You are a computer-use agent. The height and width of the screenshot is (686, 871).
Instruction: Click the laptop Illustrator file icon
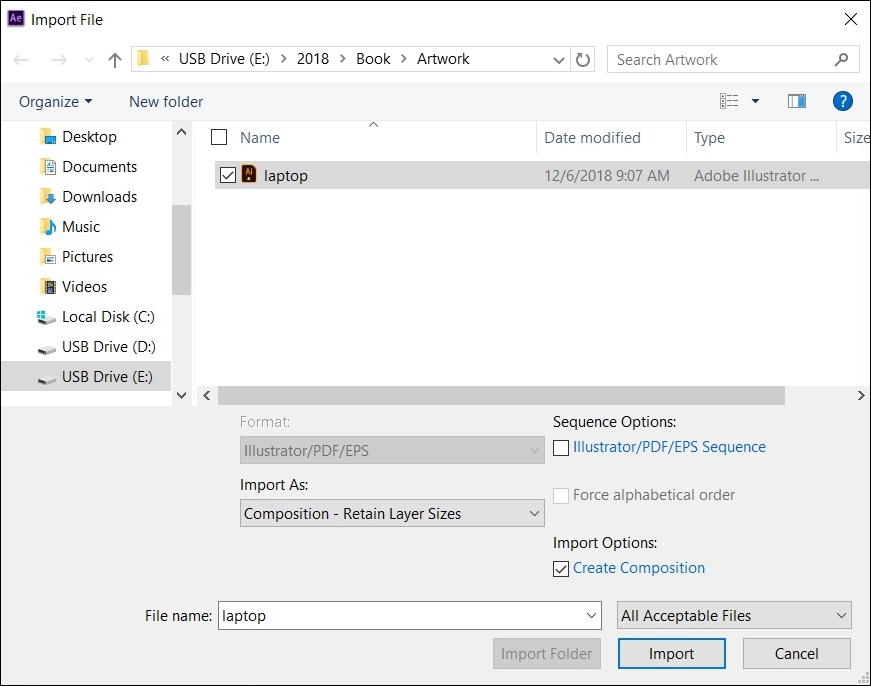pyautogui.click(x=249, y=174)
